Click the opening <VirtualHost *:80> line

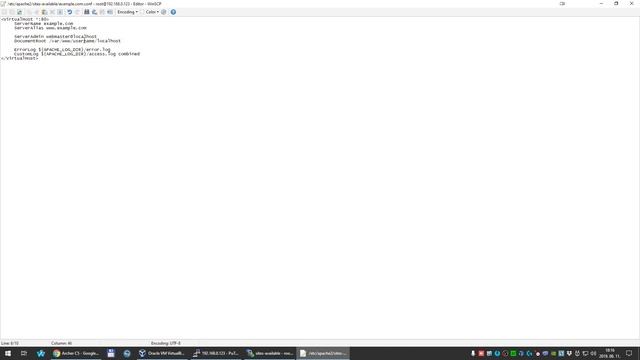pyautogui.click(x=25, y=19)
